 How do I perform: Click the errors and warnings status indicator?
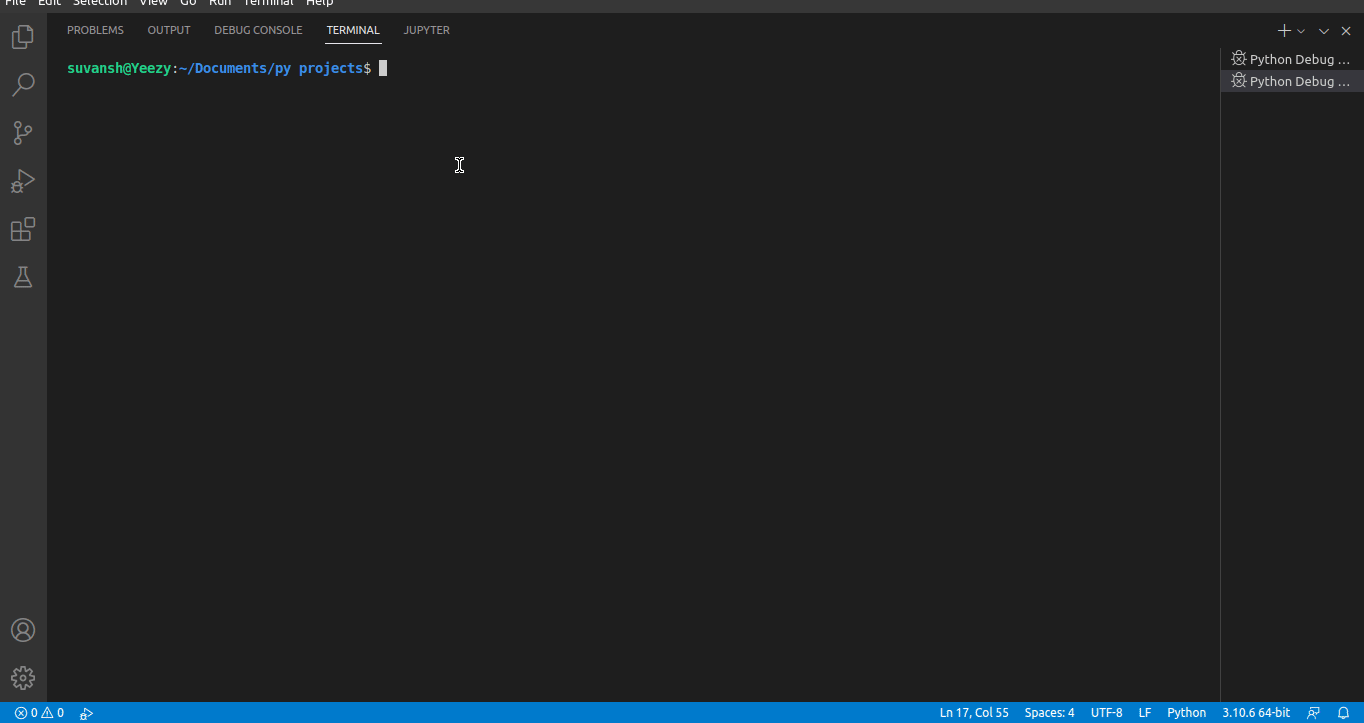[37, 712]
